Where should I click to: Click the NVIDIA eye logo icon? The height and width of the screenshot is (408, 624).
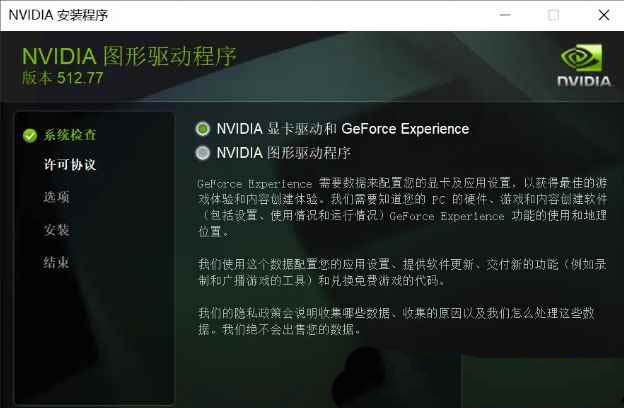coord(581,58)
